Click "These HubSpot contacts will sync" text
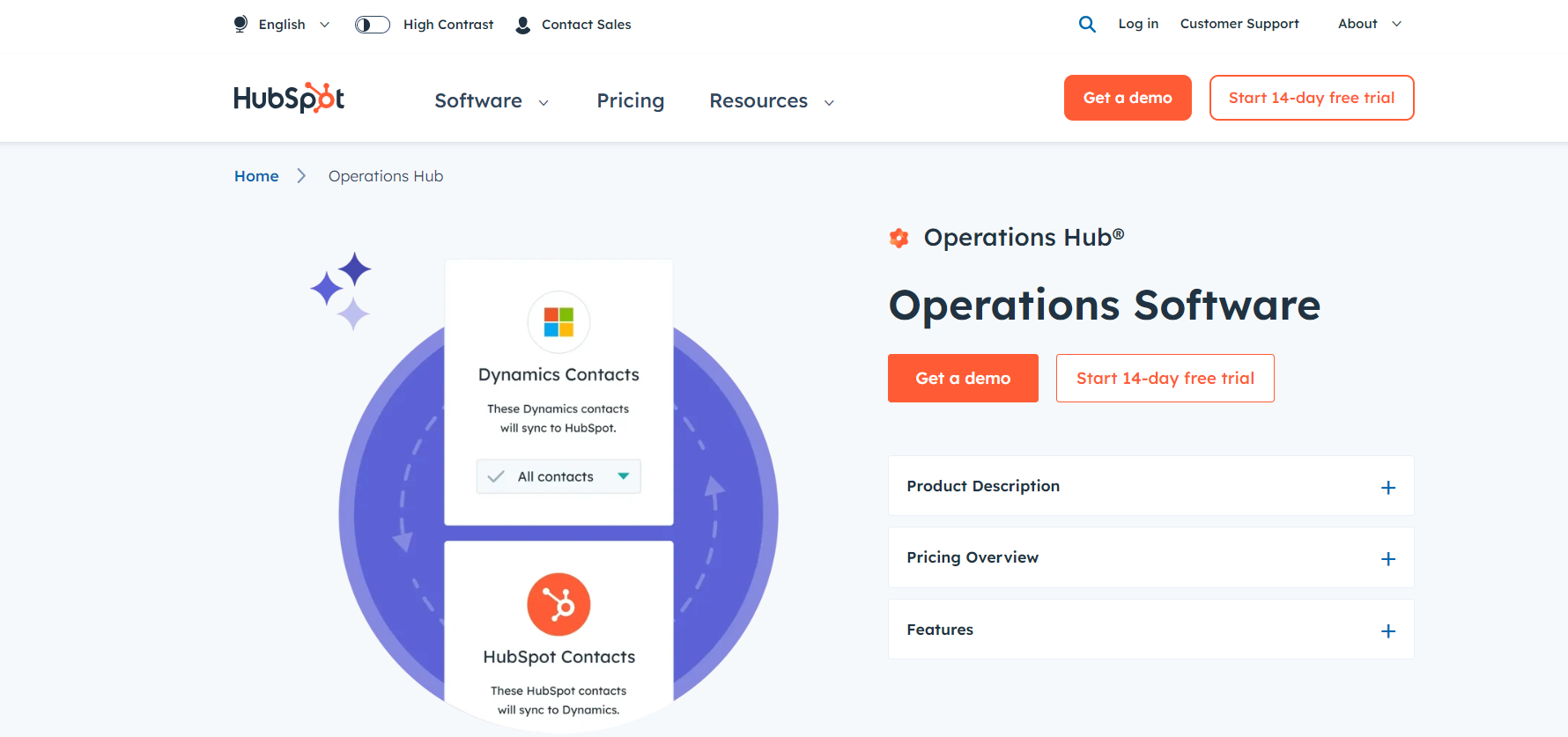This screenshot has height=737, width=1568. click(x=558, y=700)
